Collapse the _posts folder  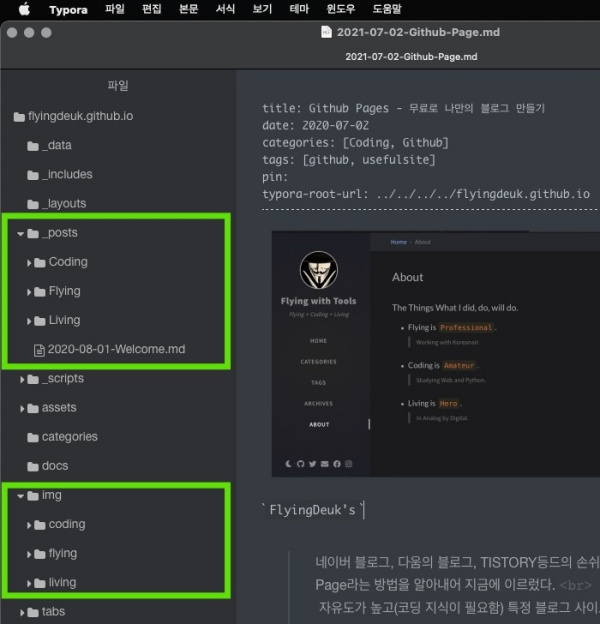point(21,234)
